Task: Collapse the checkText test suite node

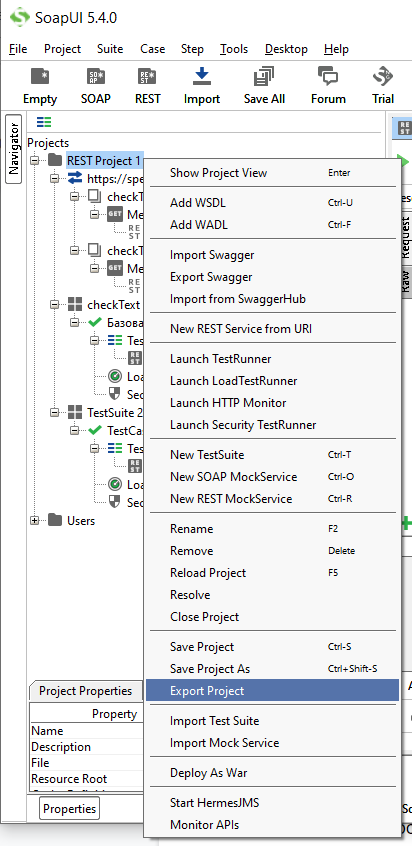Action: click(55, 304)
